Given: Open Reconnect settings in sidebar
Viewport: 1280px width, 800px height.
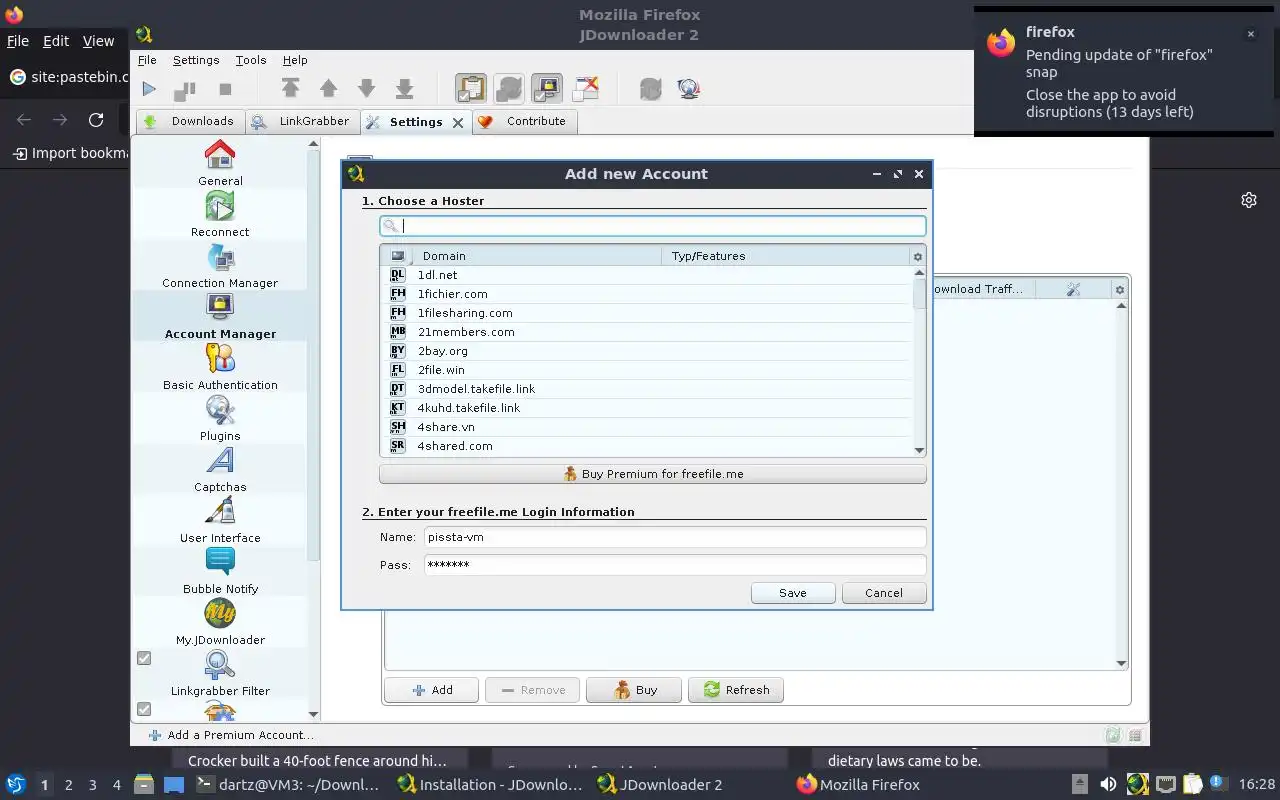Looking at the screenshot, I should pos(220,214).
